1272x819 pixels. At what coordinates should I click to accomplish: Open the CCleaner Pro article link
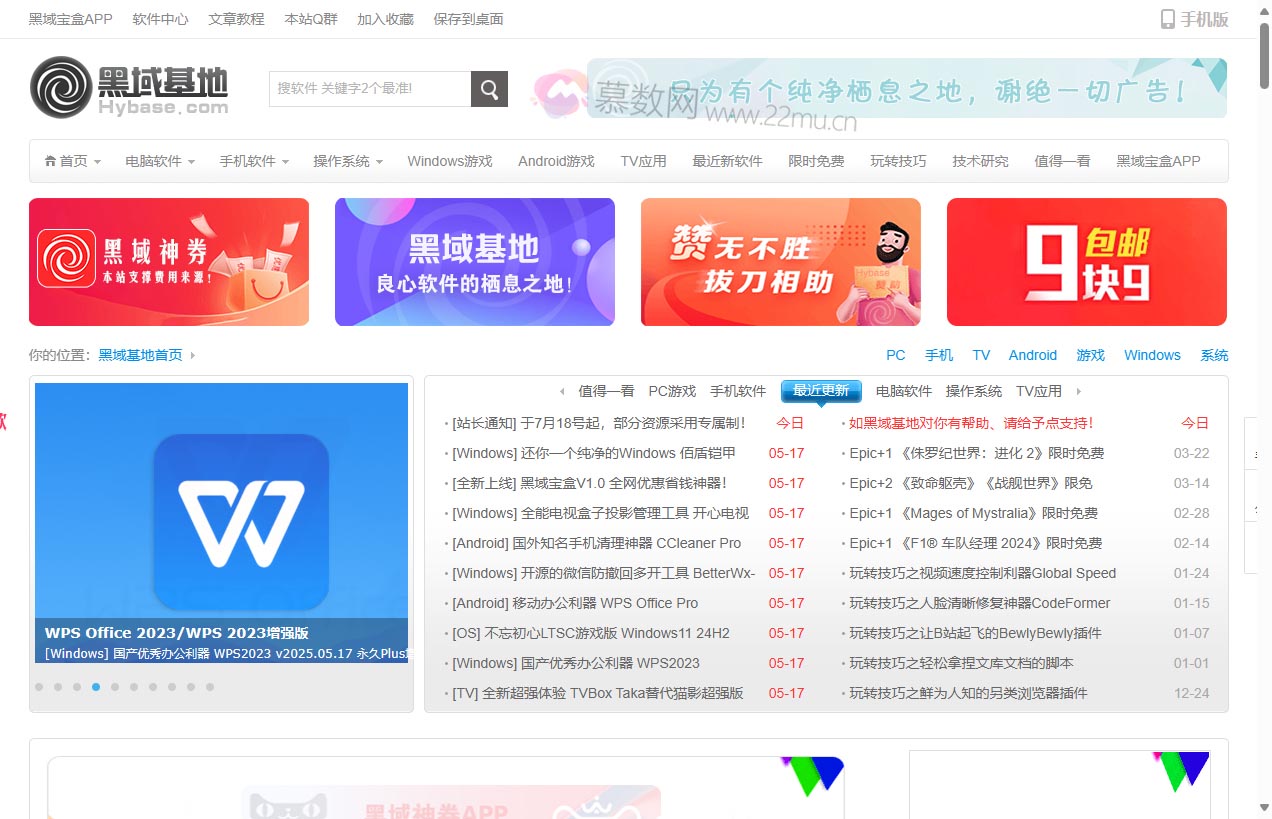(x=597, y=543)
